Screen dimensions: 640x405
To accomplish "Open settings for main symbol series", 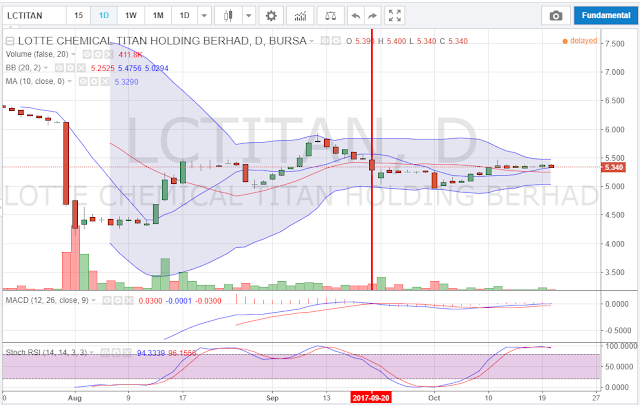I will pyautogui.click(x=336, y=41).
